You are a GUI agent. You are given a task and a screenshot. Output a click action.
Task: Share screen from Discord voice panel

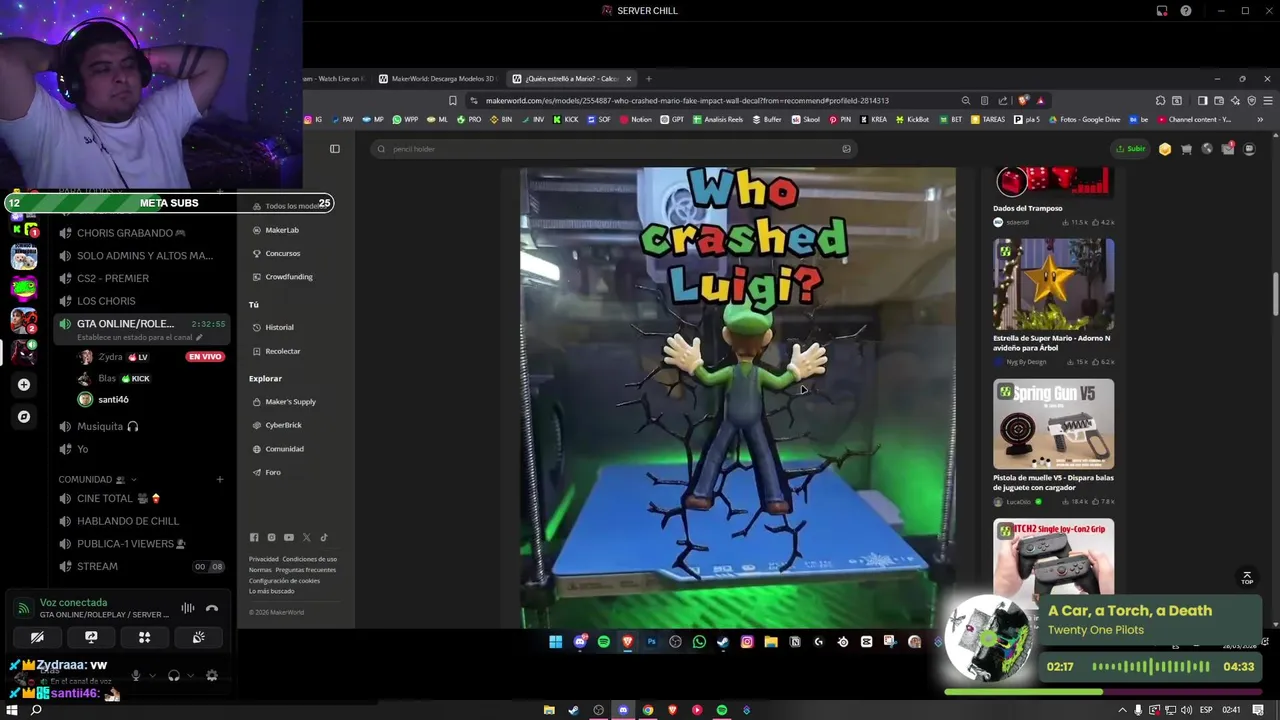click(x=91, y=637)
